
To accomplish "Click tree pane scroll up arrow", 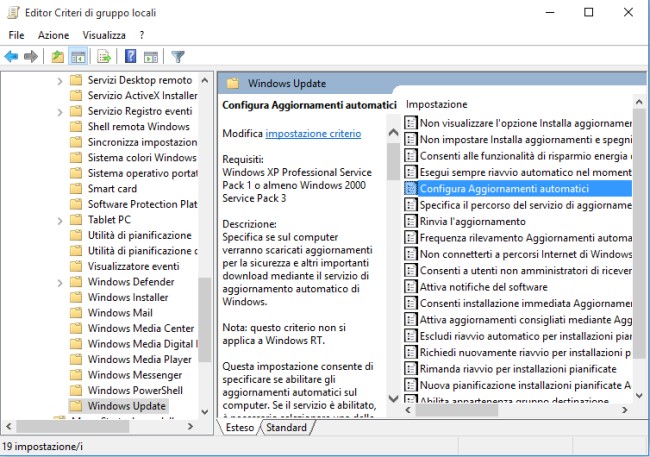I will (205, 80).
